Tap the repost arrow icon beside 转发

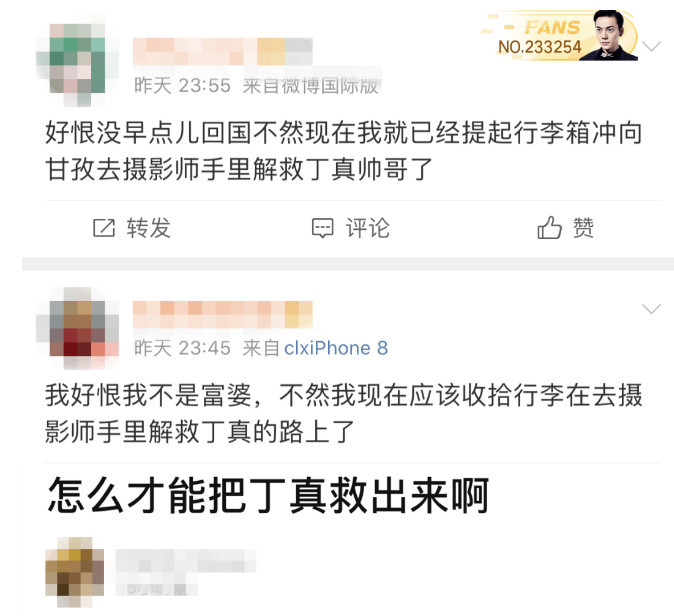[x=104, y=228]
